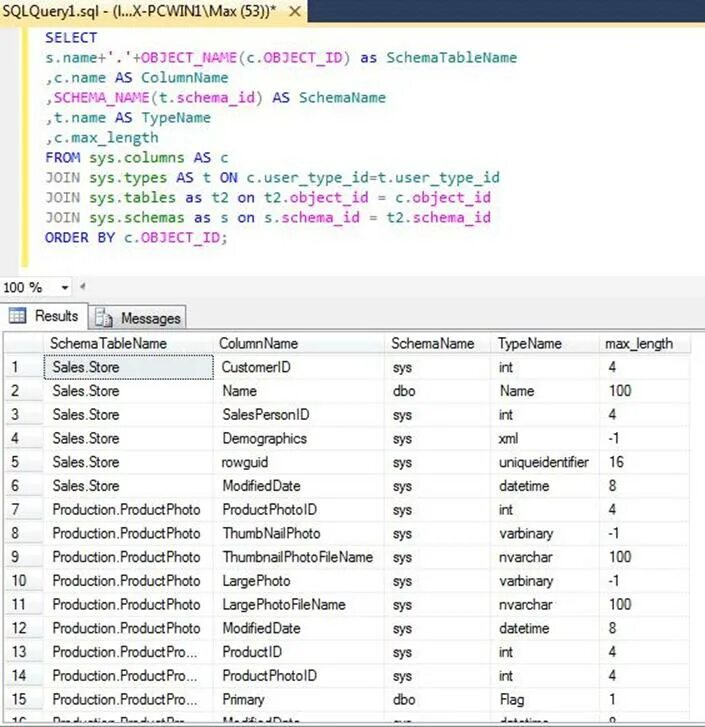The height and width of the screenshot is (727, 705).
Task: Close the SQLQuery1.sql tab
Action: point(295,12)
